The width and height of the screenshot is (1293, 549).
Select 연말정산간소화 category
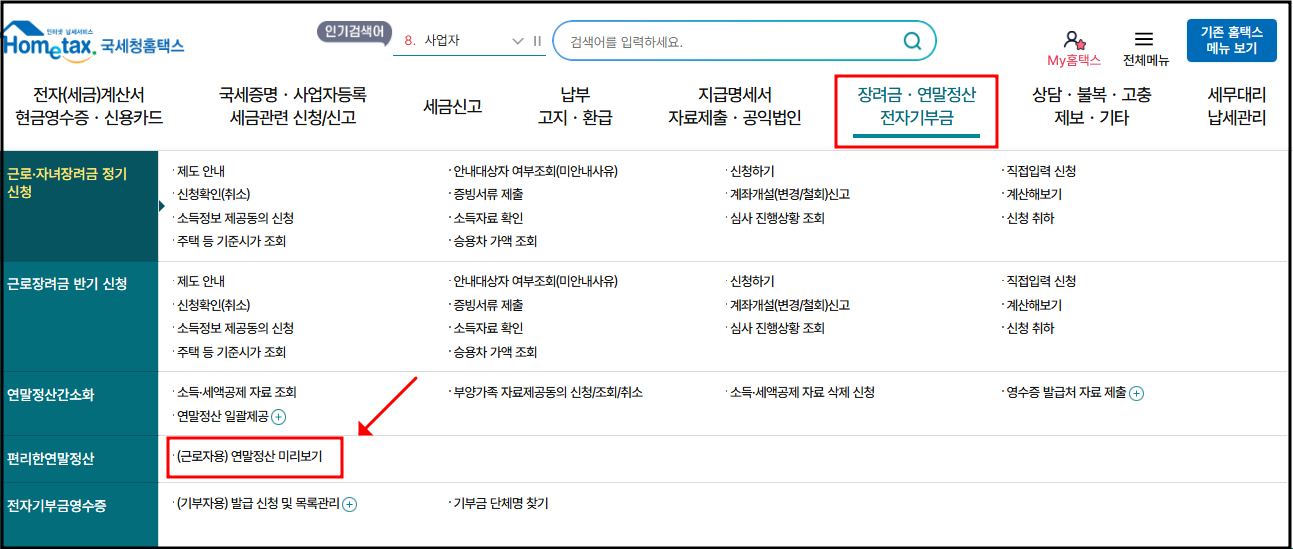79,403
